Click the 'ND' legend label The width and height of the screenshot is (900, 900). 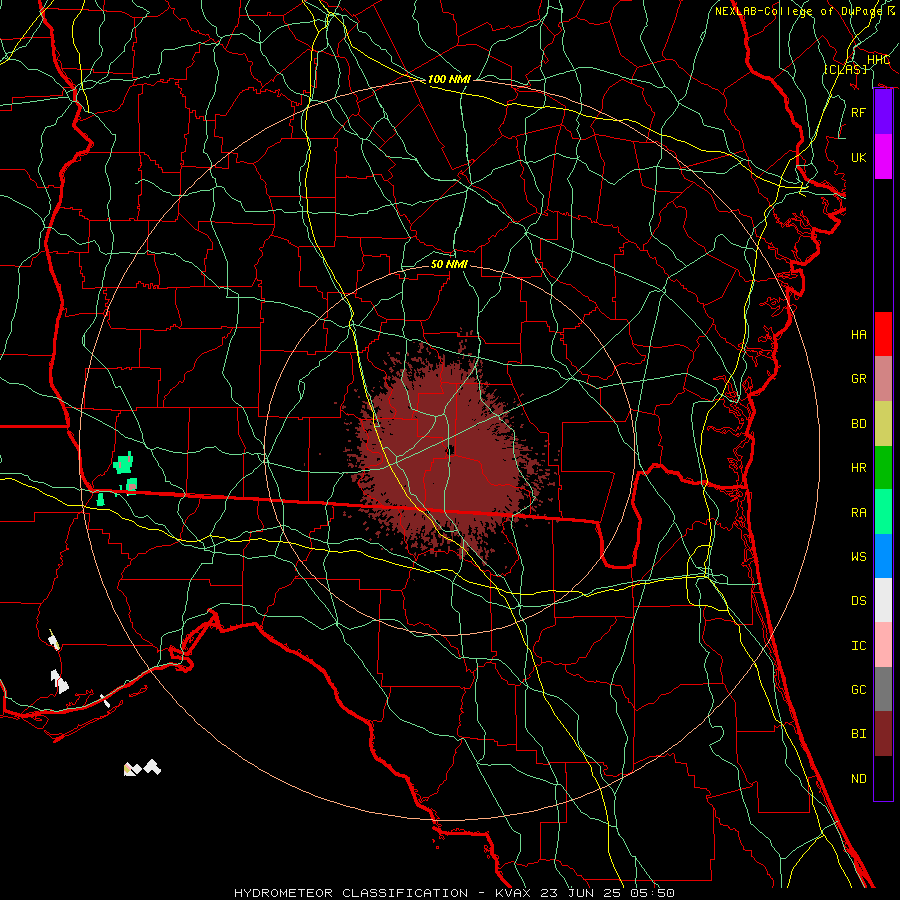(x=858, y=779)
